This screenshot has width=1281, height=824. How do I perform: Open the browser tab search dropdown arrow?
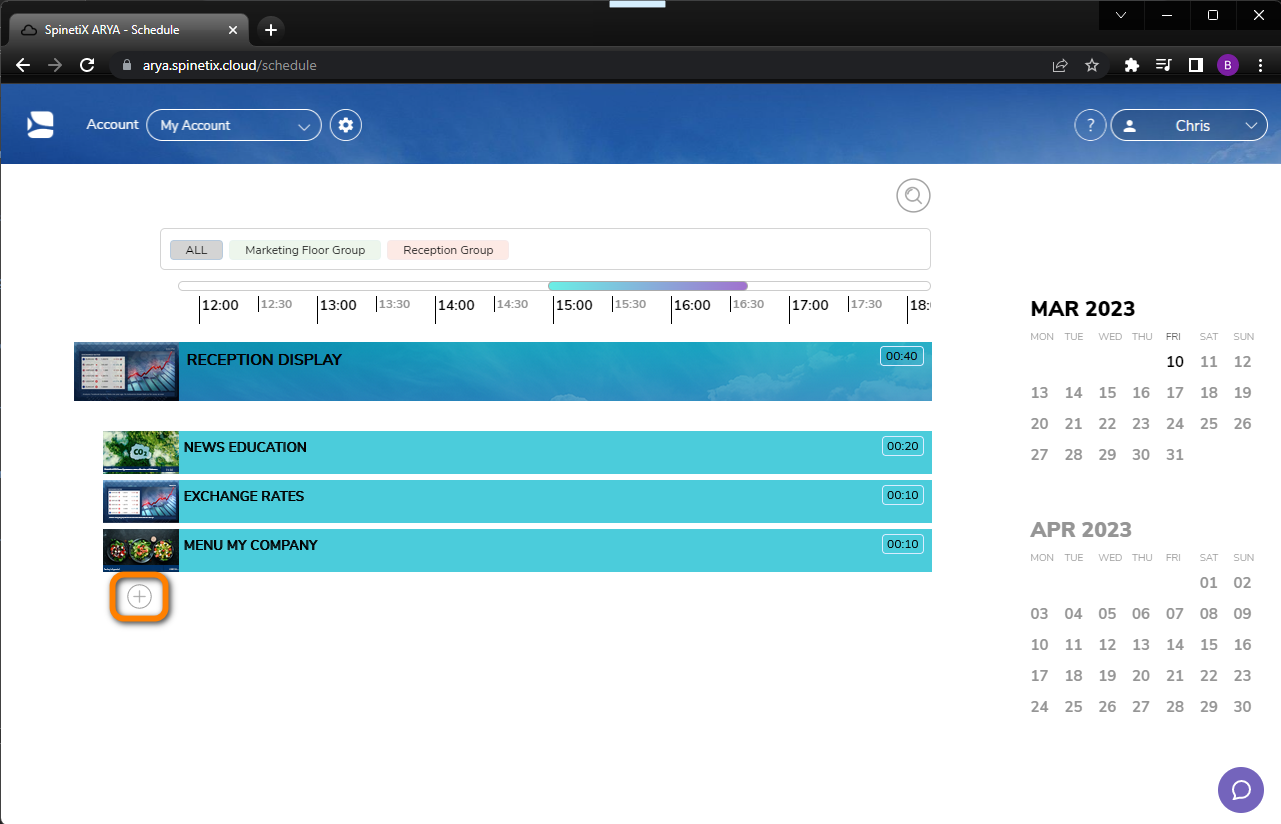[x=1120, y=15]
